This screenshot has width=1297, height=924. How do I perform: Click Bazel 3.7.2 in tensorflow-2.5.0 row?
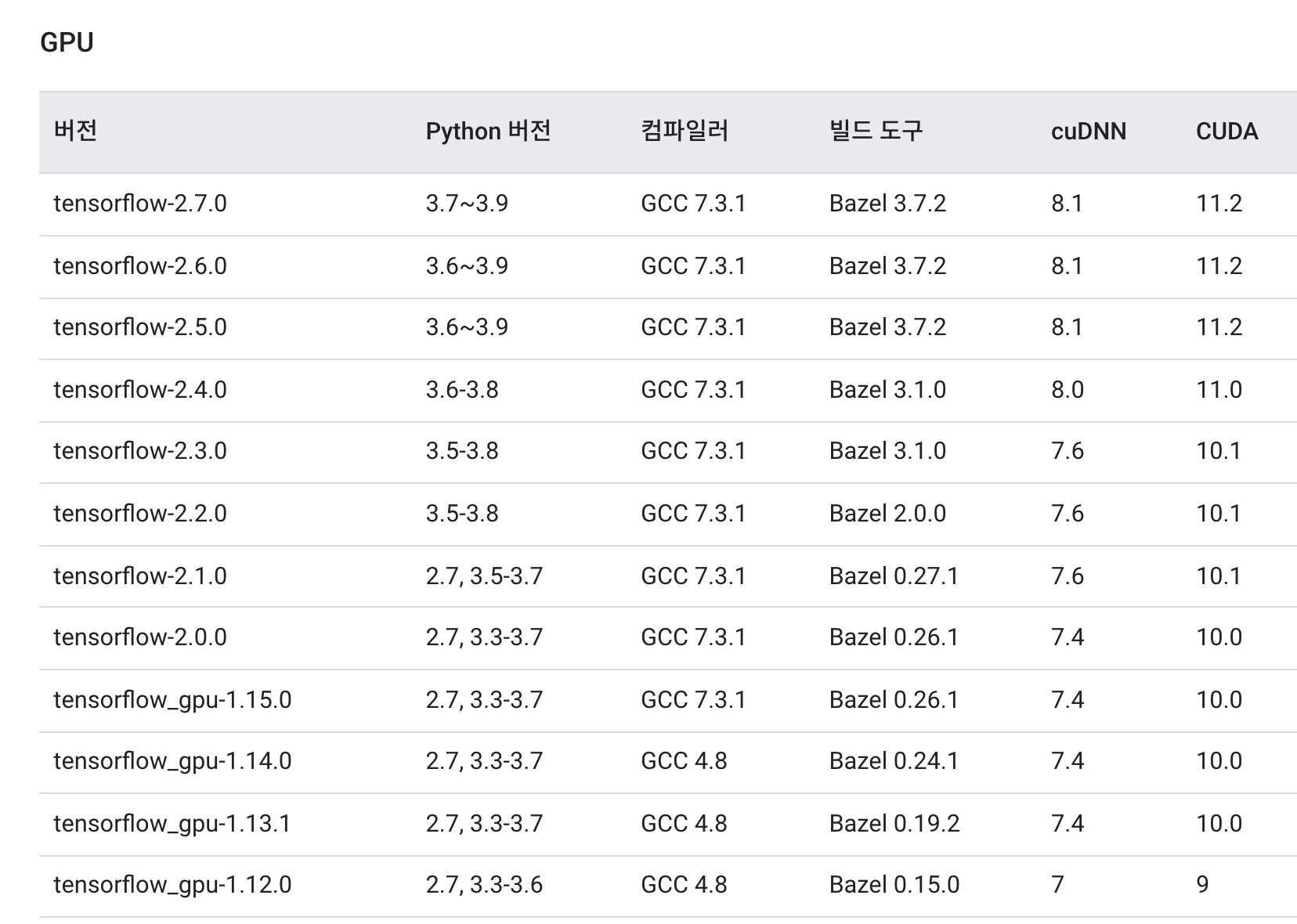(x=887, y=327)
